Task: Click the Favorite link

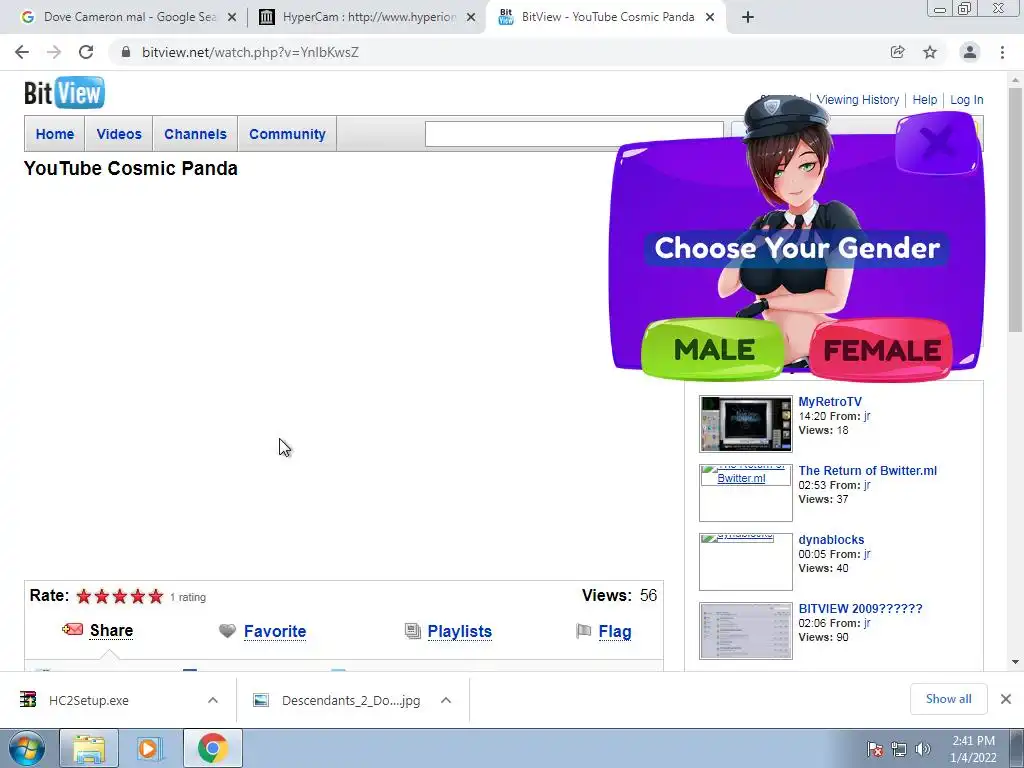Action: 275,632
